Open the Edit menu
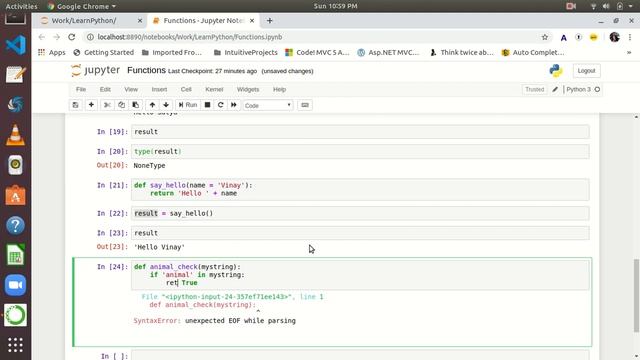 (x=105, y=89)
